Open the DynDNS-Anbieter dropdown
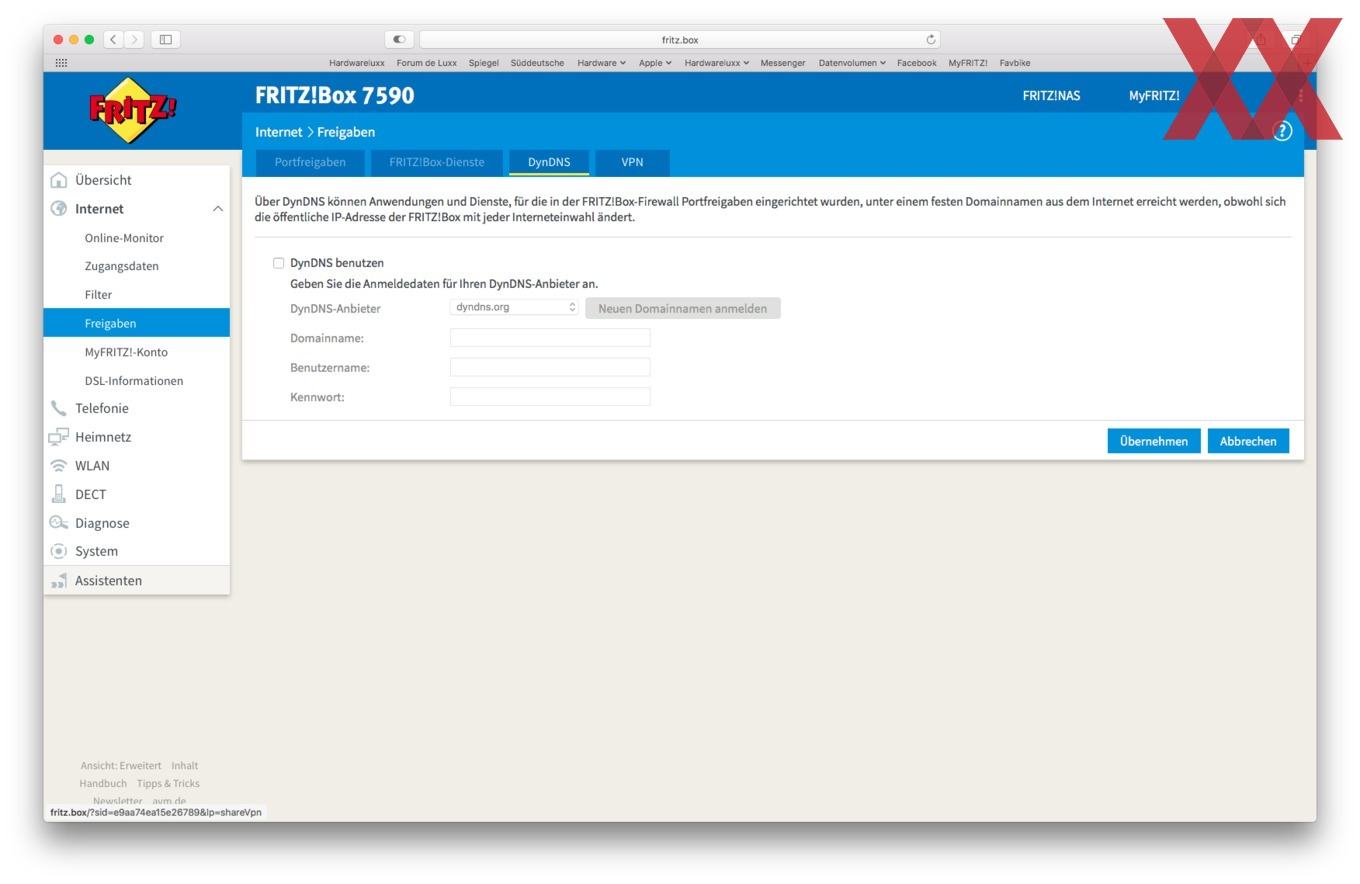 pos(514,307)
